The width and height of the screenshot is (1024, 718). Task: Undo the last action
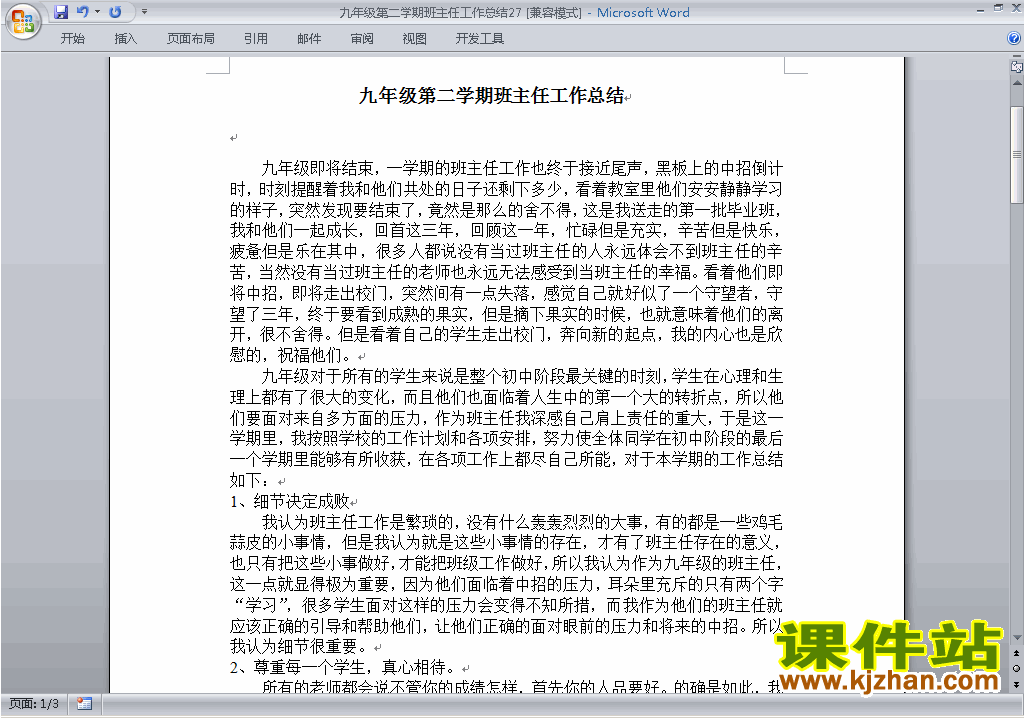point(83,12)
